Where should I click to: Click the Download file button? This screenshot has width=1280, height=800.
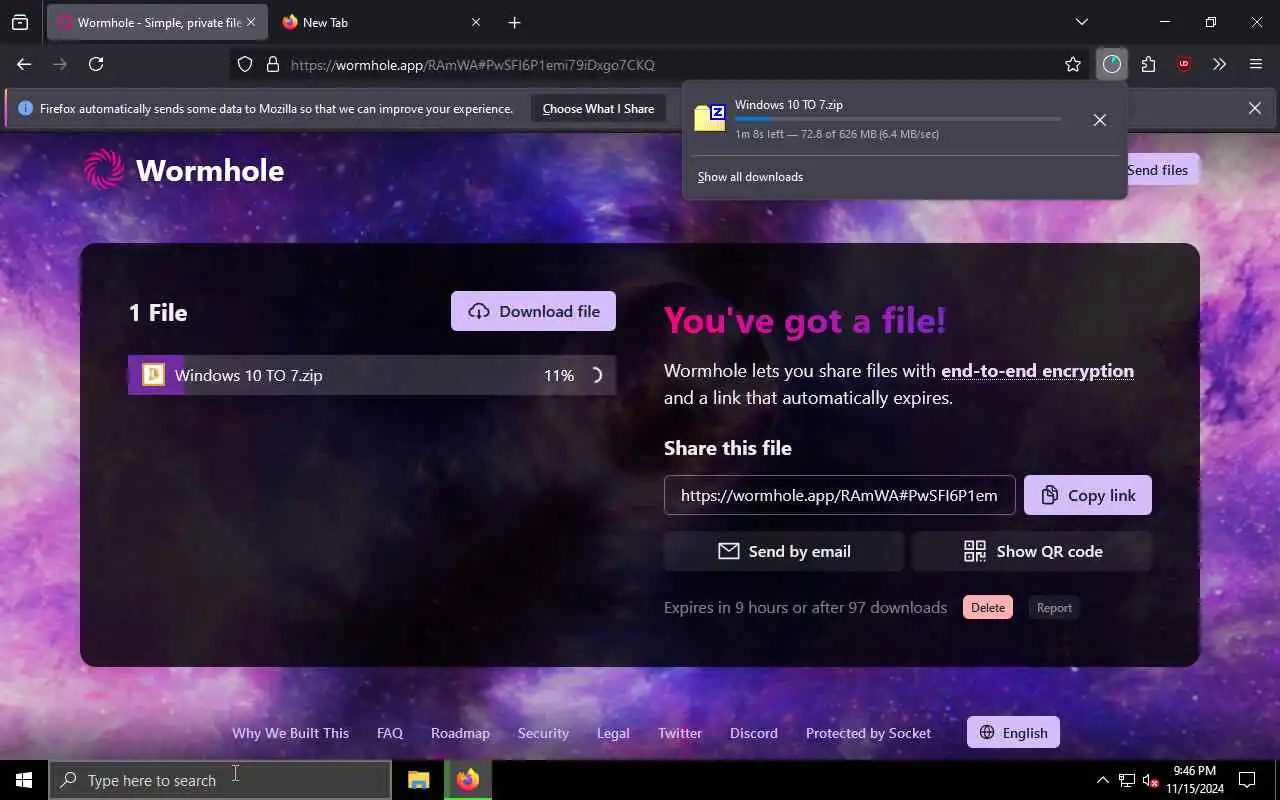tap(533, 311)
